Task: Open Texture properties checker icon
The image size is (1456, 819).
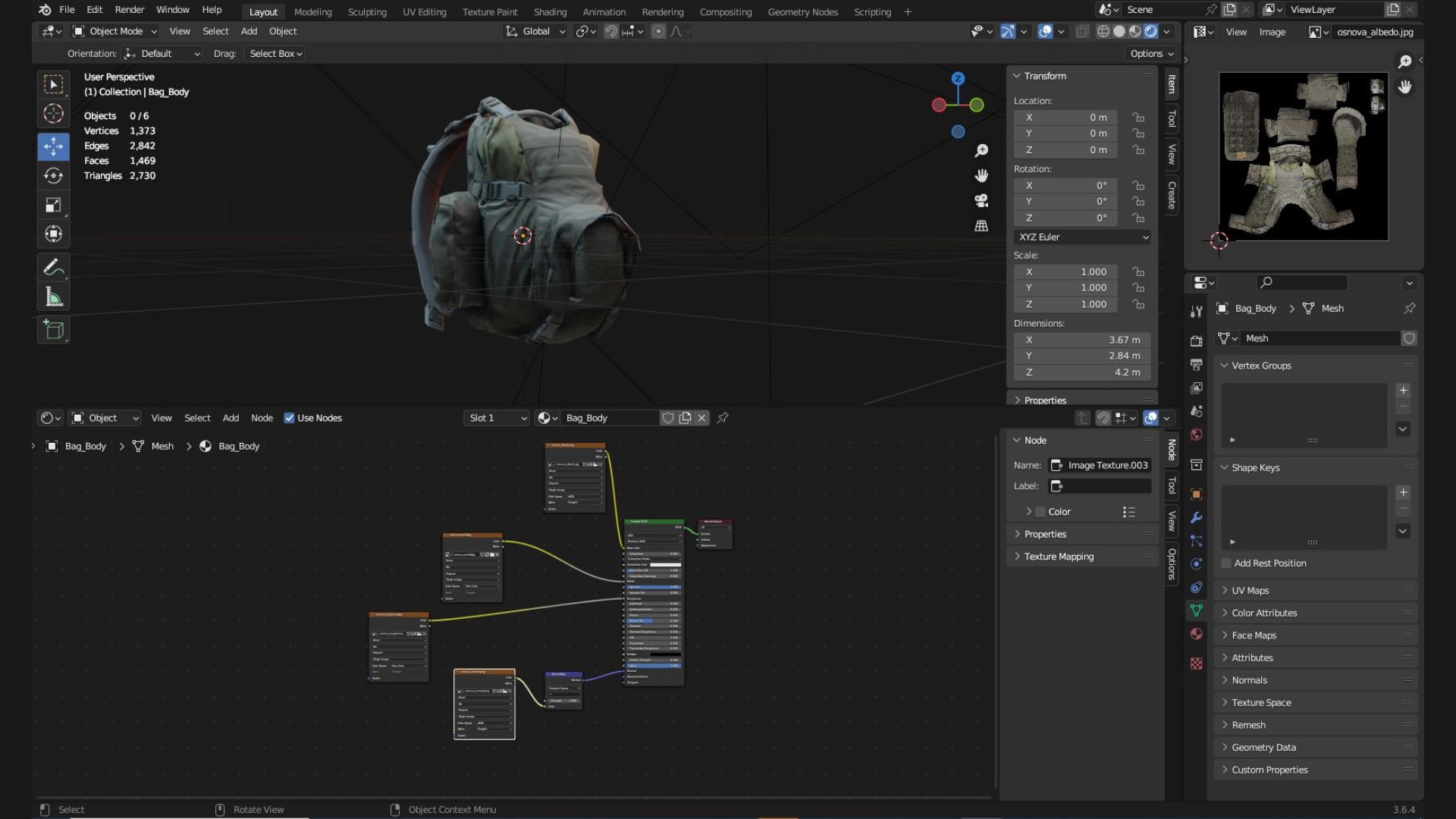Action: click(1196, 664)
